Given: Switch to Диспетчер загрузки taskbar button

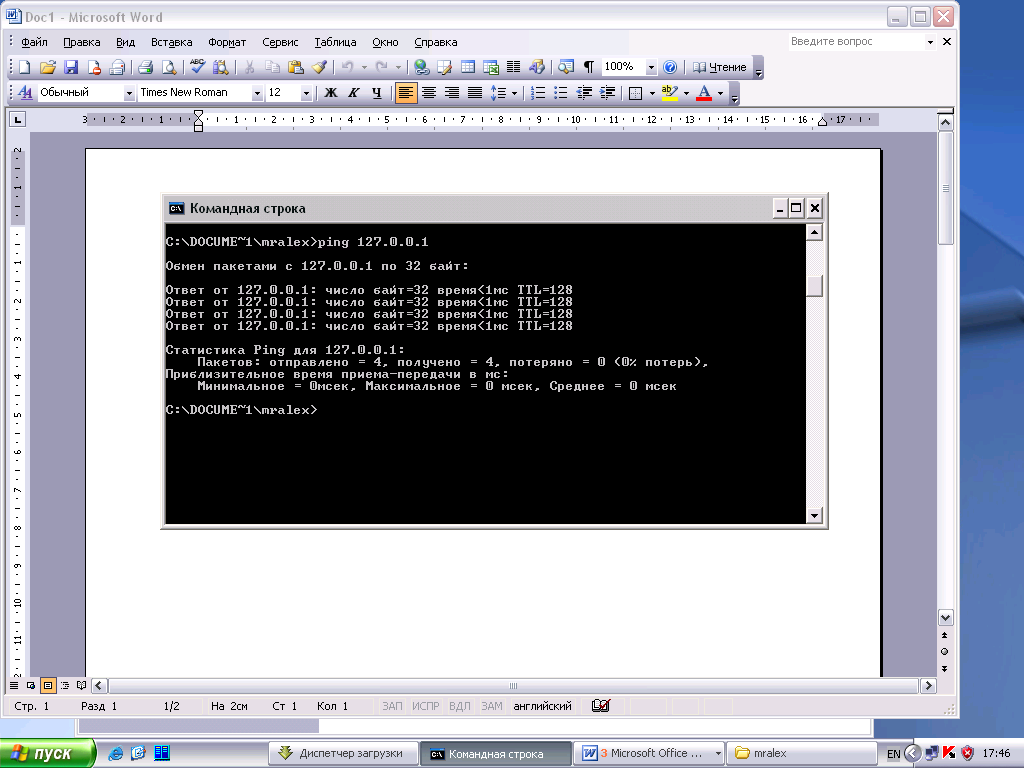Looking at the screenshot, I should [x=343, y=754].
